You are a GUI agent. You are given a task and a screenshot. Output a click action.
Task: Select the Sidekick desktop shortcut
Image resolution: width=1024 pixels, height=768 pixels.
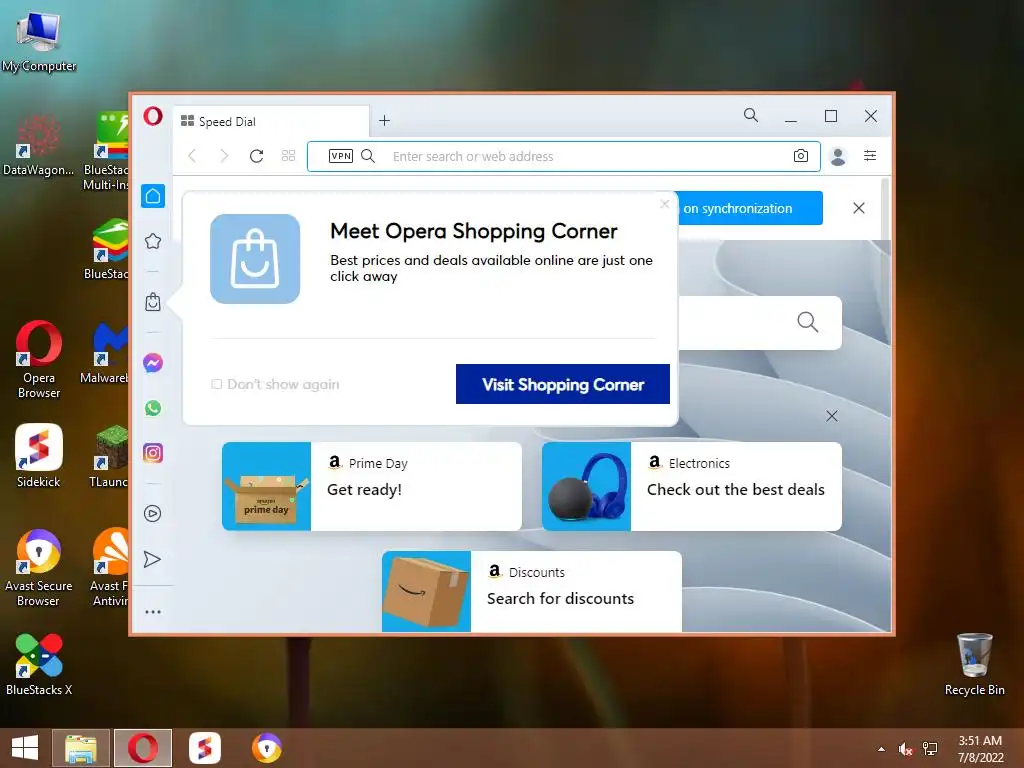[39, 456]
